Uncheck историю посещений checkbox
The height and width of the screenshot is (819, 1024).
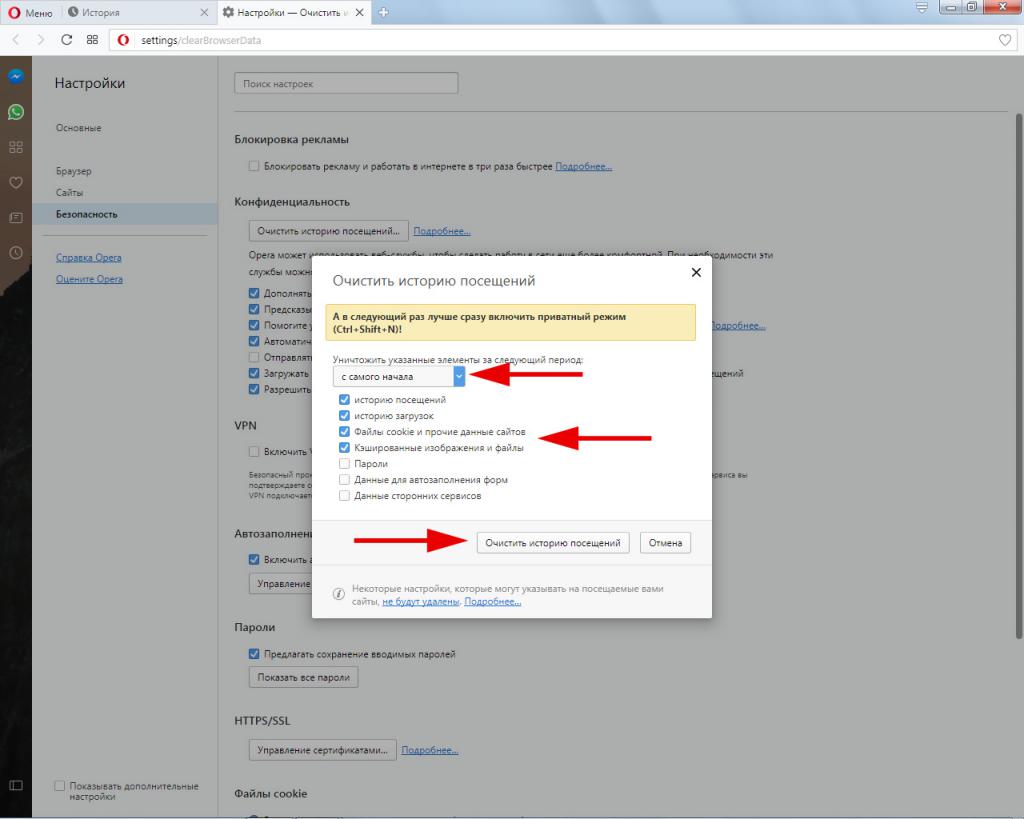344,400
